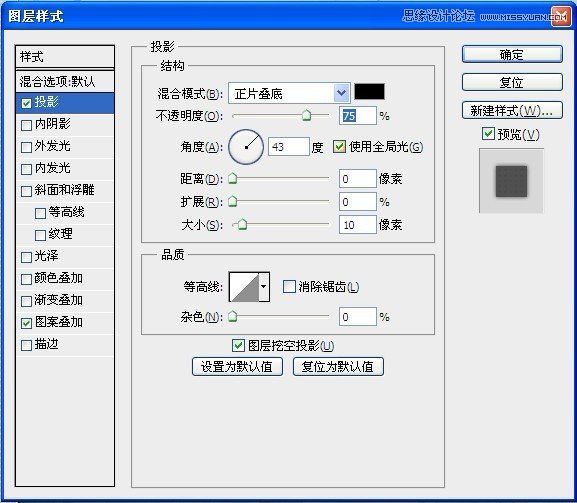Viewport: 577px width, 503px height.
Task: Select the 斜面和浮雕 style row
Action: coord(65,191)
